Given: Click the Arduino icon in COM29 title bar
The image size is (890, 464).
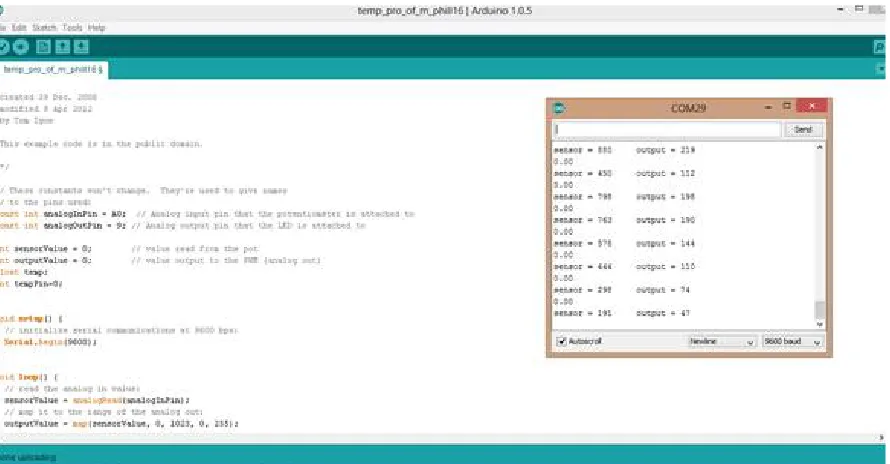Looking at the screenshot, I should point(559,108).
